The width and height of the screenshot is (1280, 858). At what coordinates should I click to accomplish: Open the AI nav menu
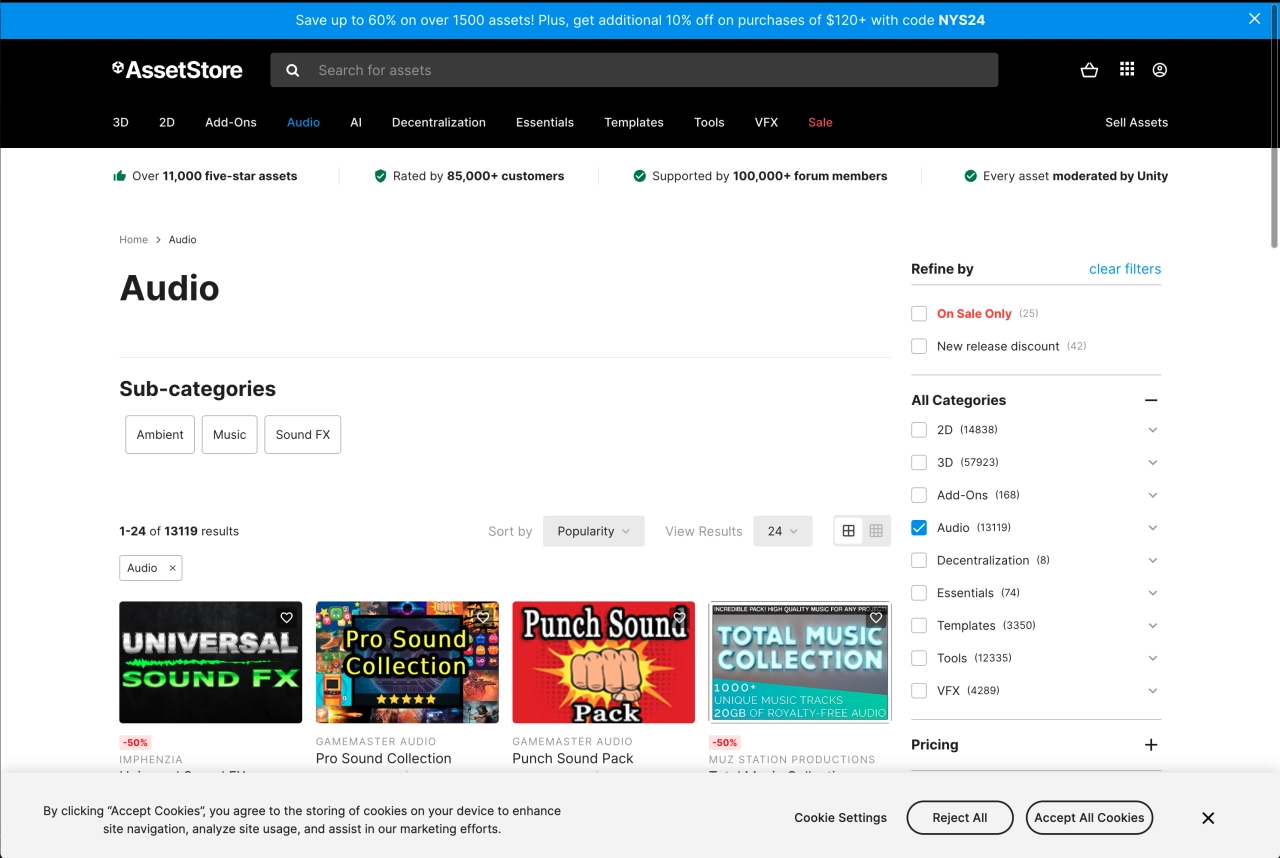356,122
